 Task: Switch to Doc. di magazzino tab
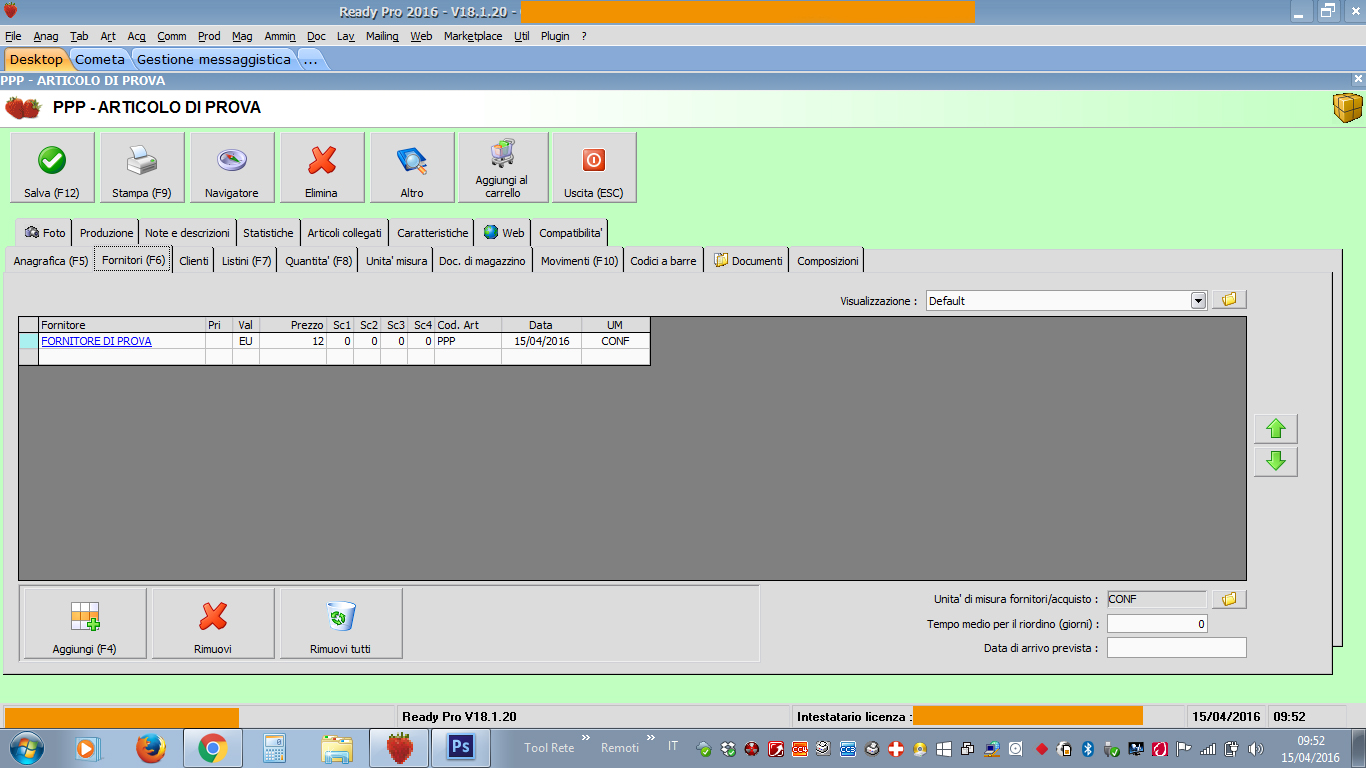click(482, 261)
